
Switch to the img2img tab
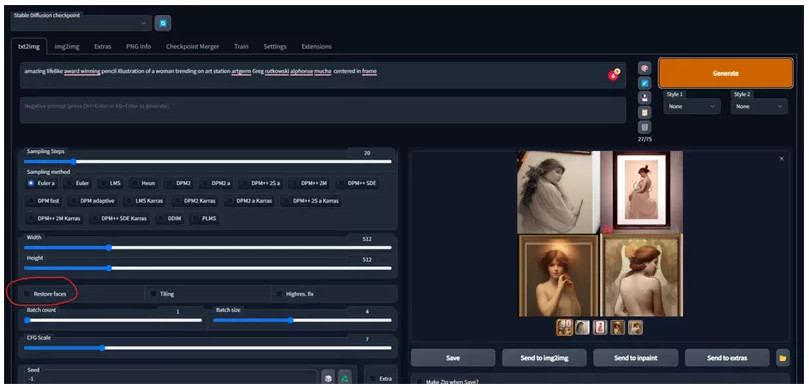67,46
